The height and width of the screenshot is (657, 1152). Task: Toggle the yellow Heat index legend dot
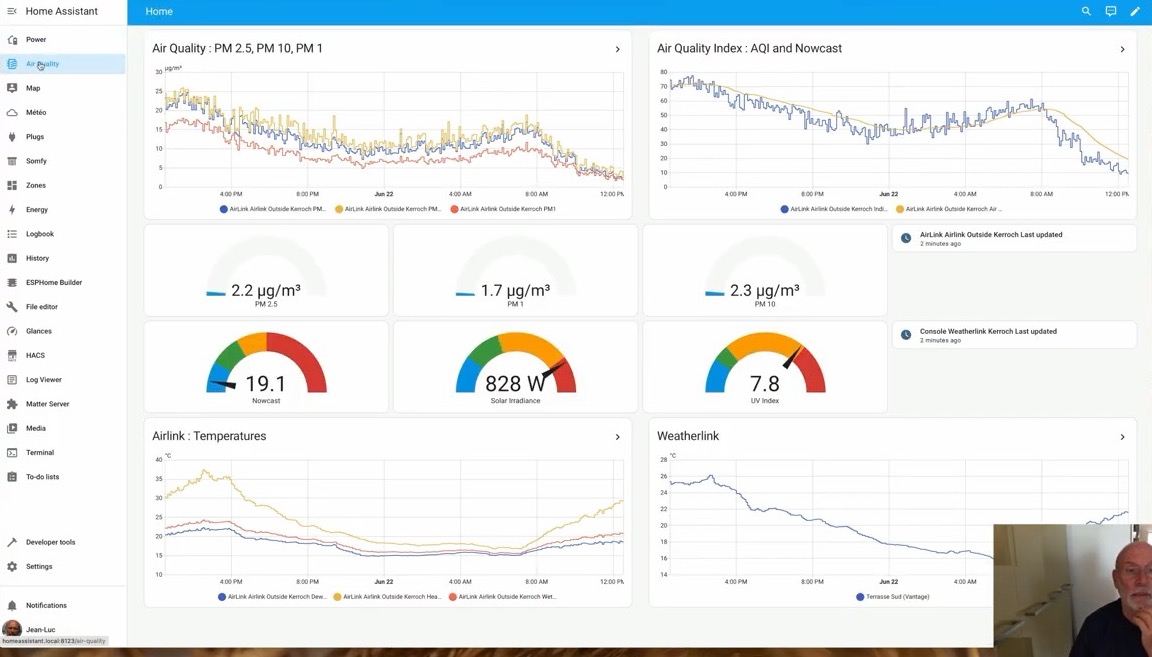click(338, 597)
